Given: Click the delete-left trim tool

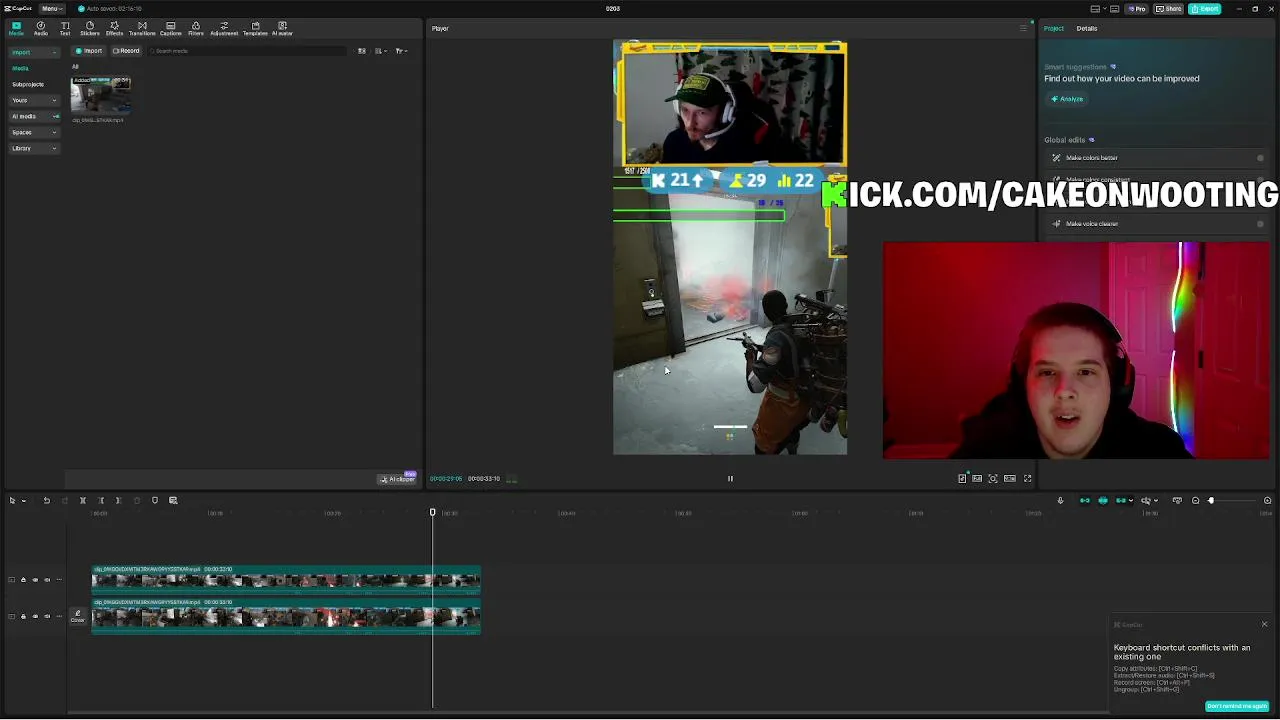Looking at the screenshot, I should tap(101, 500).
